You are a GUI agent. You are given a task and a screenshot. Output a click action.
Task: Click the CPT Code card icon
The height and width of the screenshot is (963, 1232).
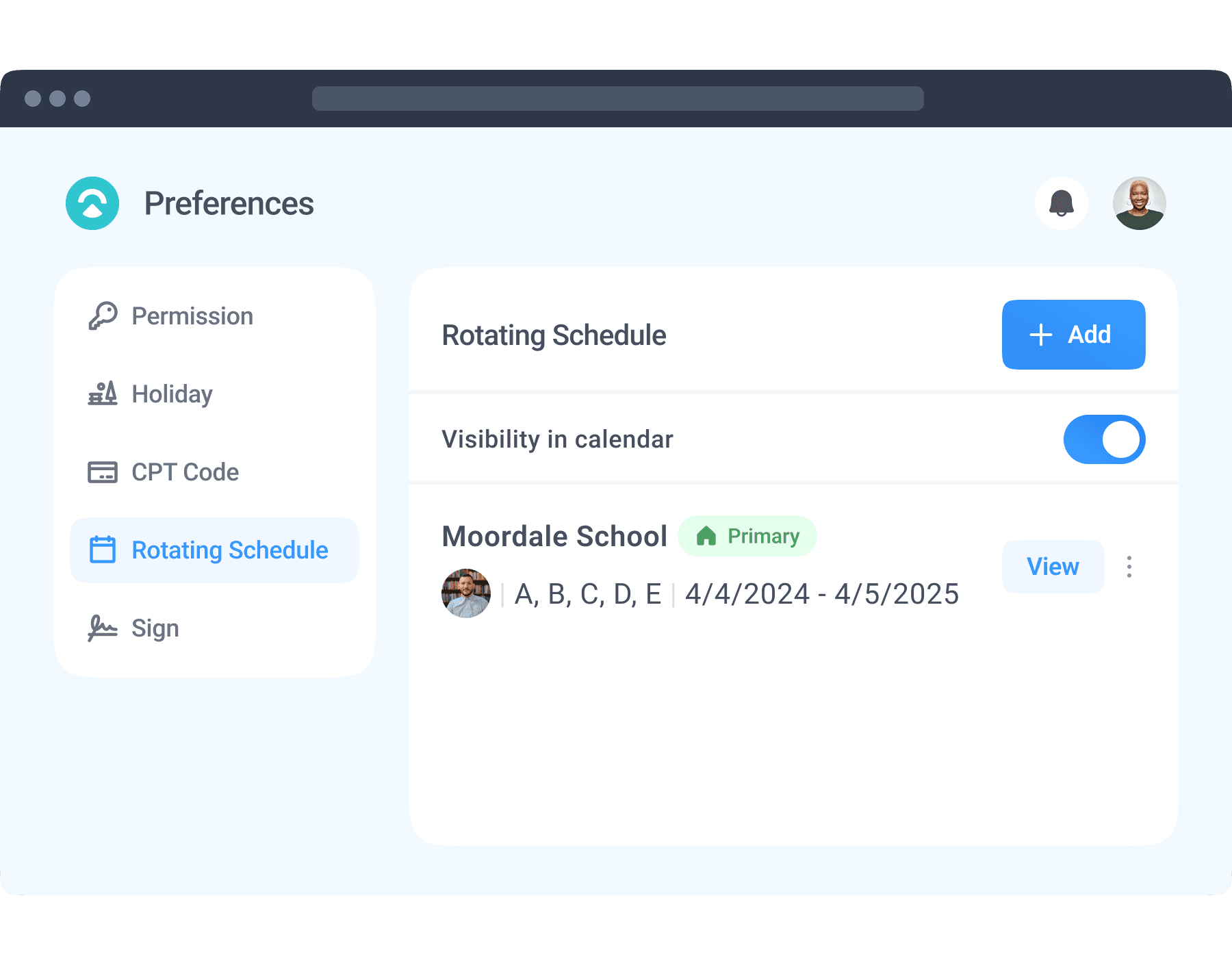click(x=103, y=472)
